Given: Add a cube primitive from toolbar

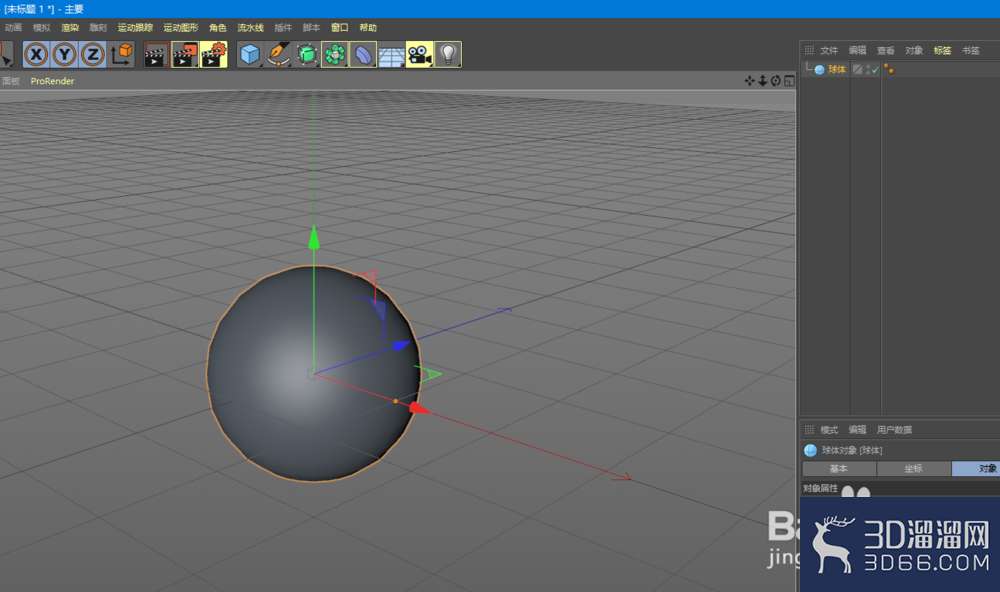Looking at the screenshot, I should pos(249,55).
